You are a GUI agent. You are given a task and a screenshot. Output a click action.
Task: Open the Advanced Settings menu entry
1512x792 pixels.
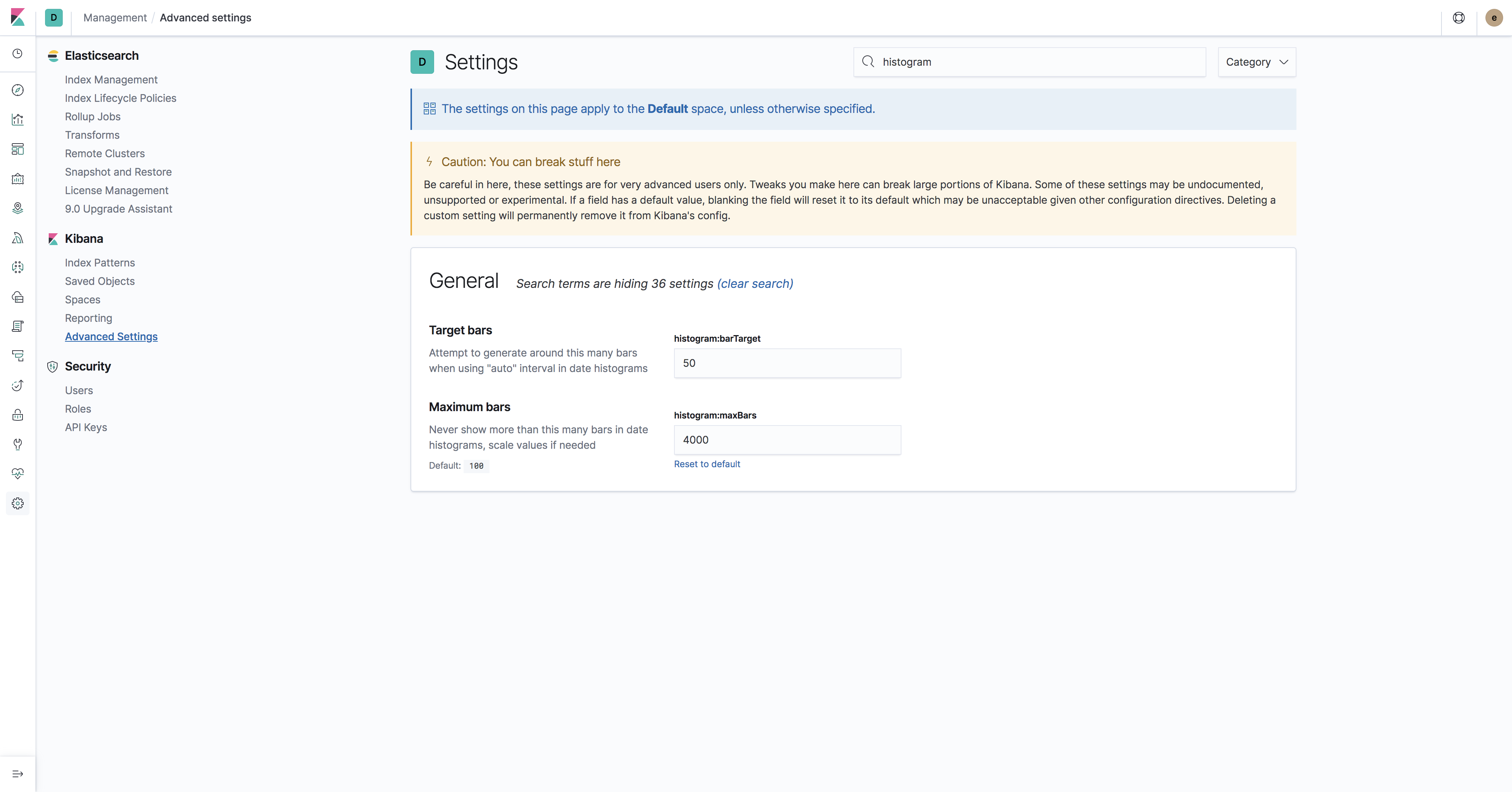111,336
